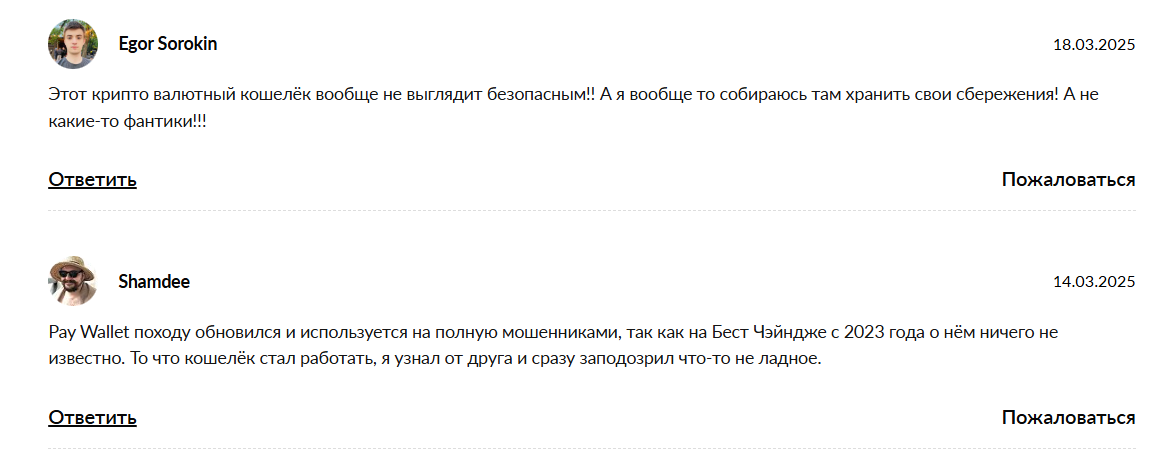Hit Пожаловаться on Shamdee's comment

pos(1068,418)
